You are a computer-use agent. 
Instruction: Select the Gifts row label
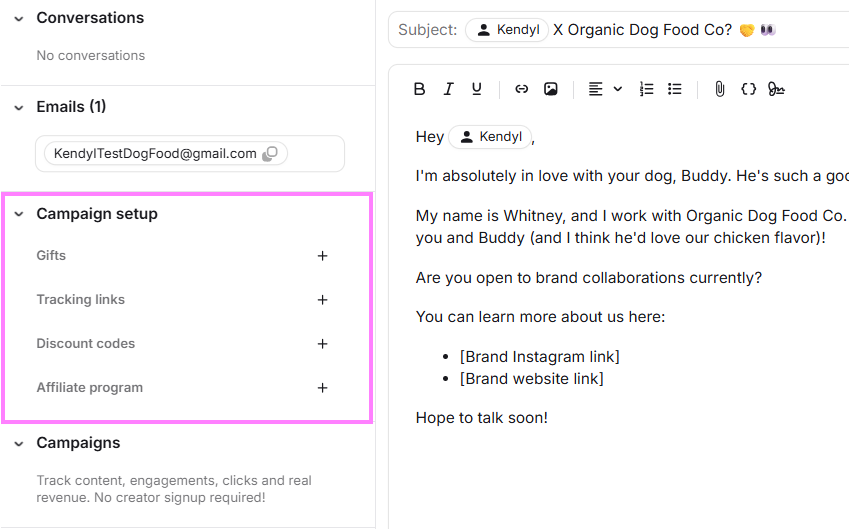pos(51,256)
